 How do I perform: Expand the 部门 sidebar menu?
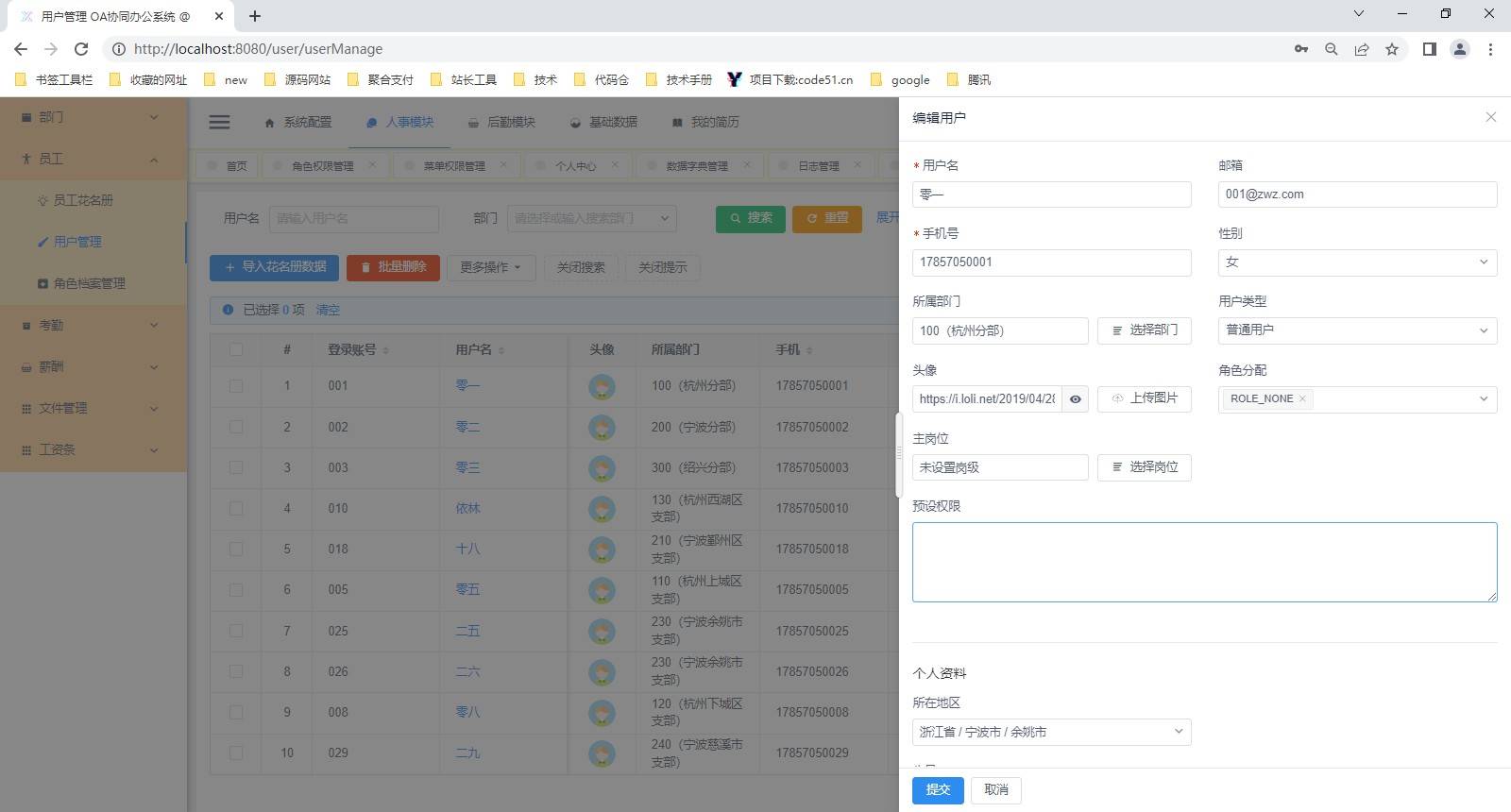click(x=93, y=117)
